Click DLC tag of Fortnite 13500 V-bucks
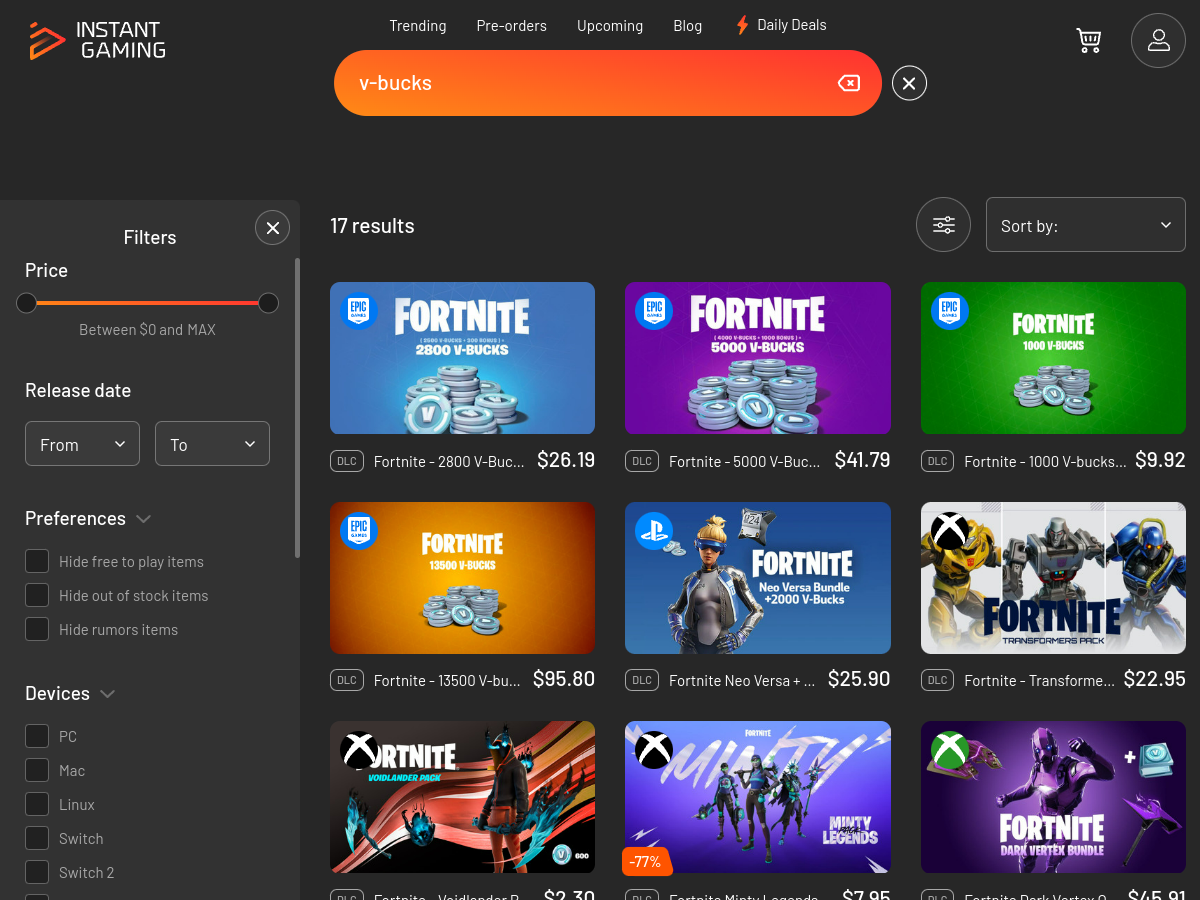 pos(347,680)
